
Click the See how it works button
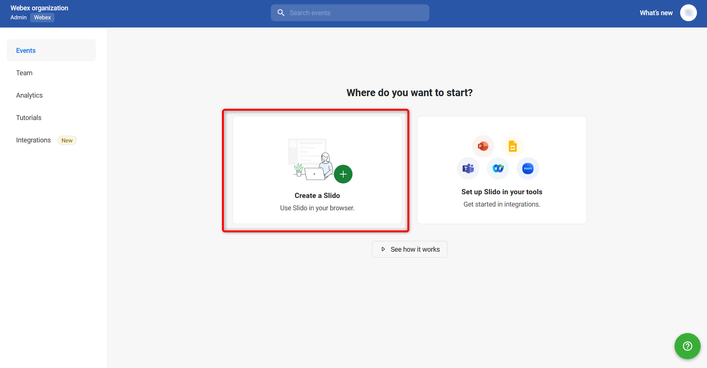(x=409, y=249)
